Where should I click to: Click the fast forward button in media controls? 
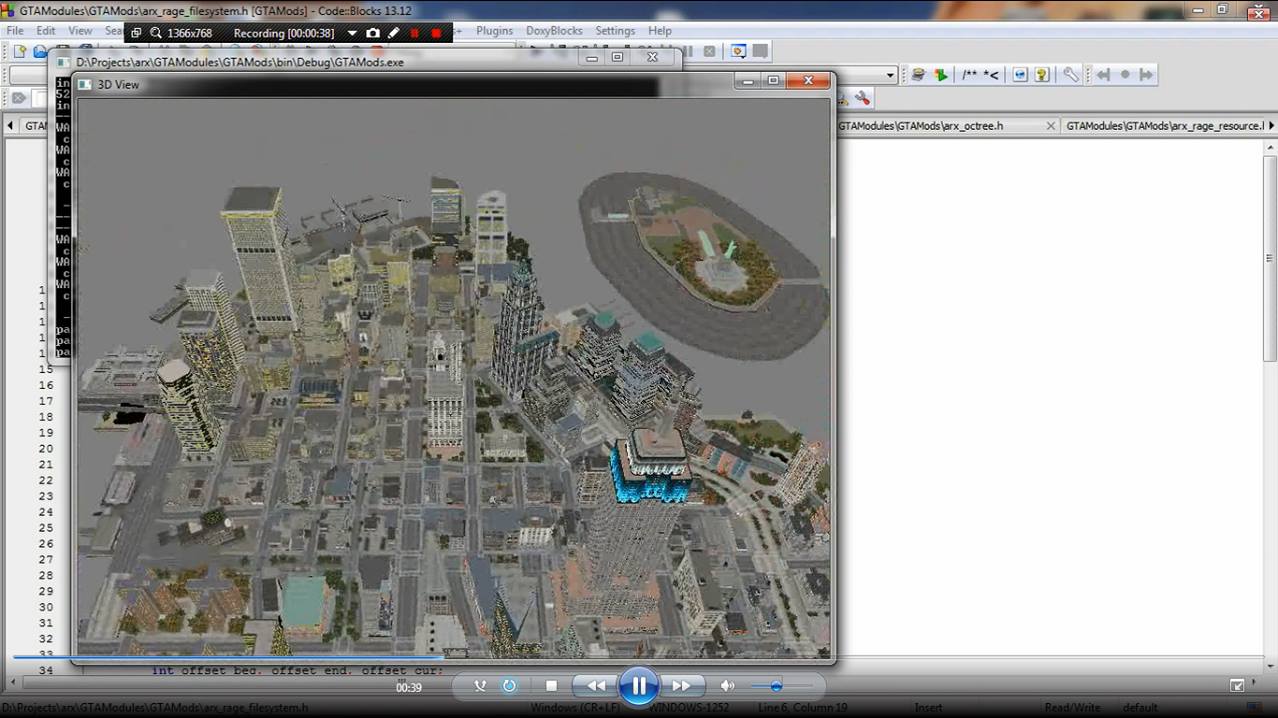coord(681,686)
